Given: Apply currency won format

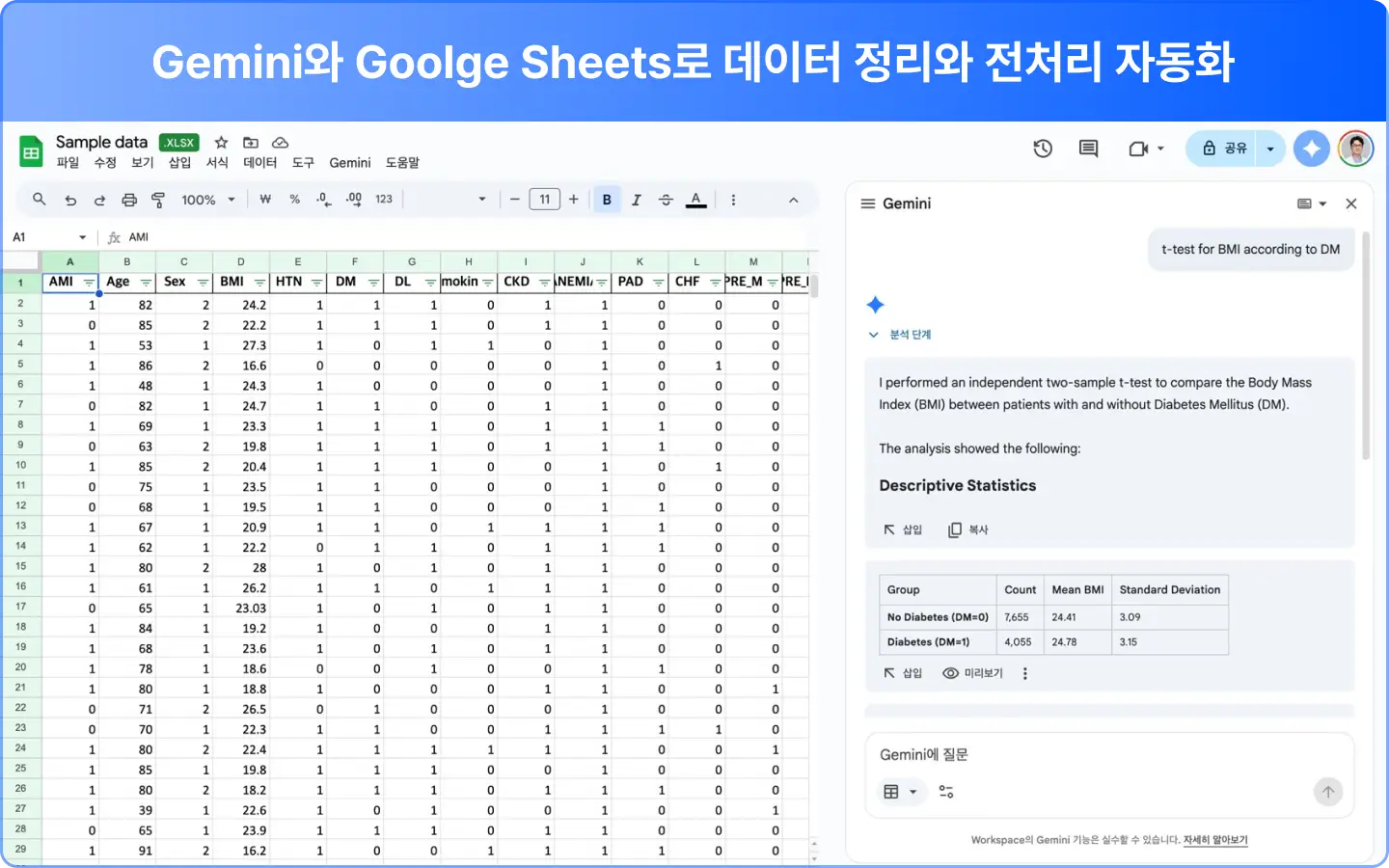Looking at the screenshot, I should click(x=265, y=200).
